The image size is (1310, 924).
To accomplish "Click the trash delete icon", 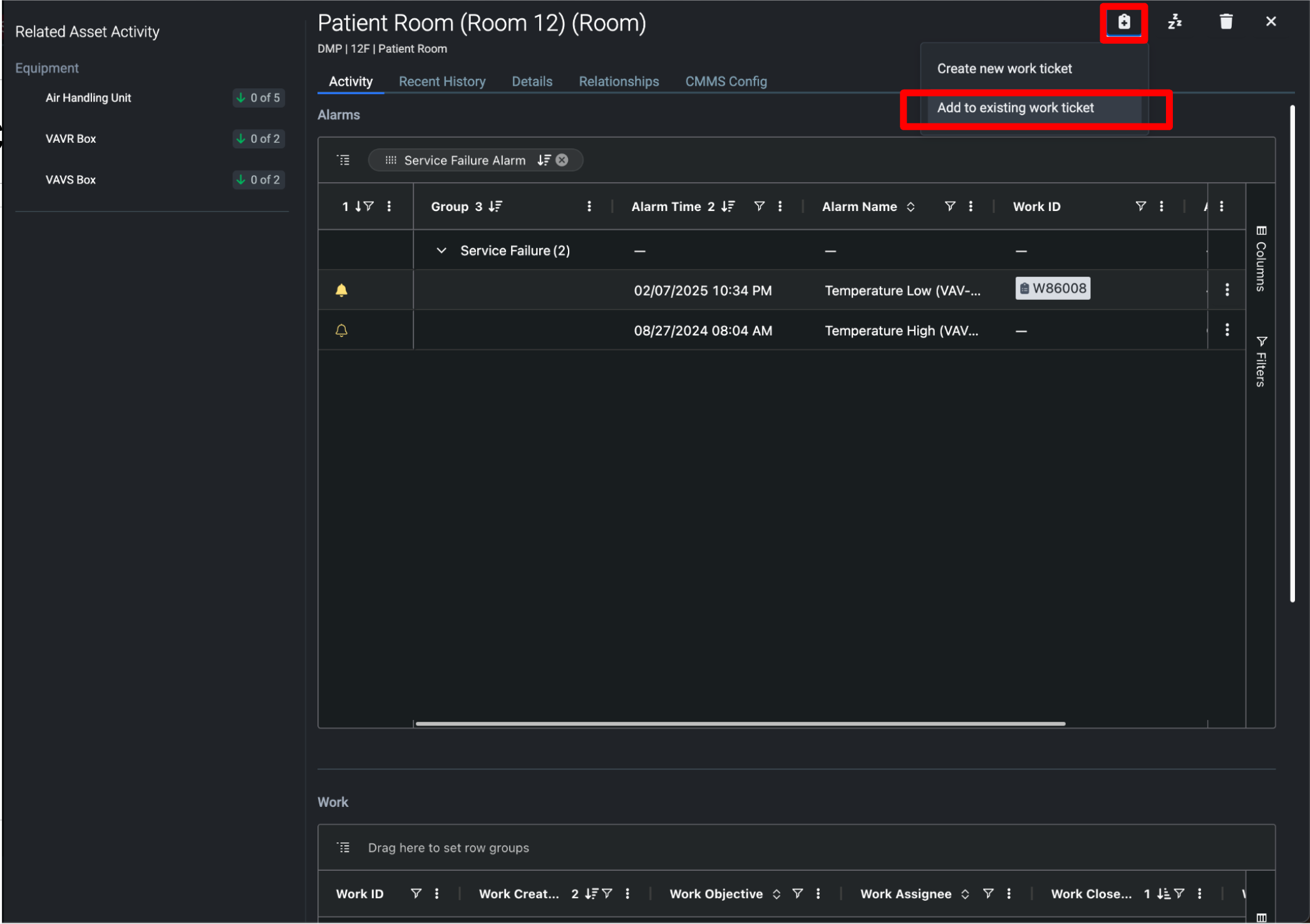I will point(1225,23).
